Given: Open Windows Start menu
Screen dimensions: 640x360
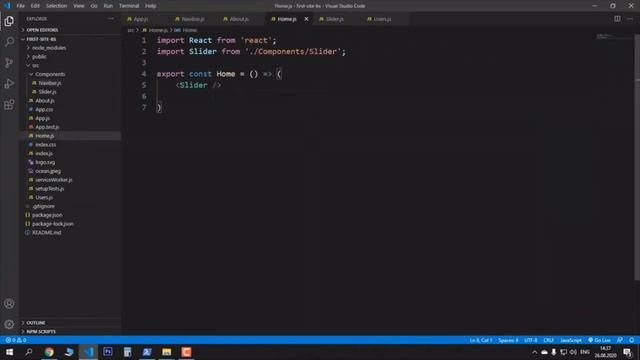Looking at the screenshot, I should click(9, 352).
